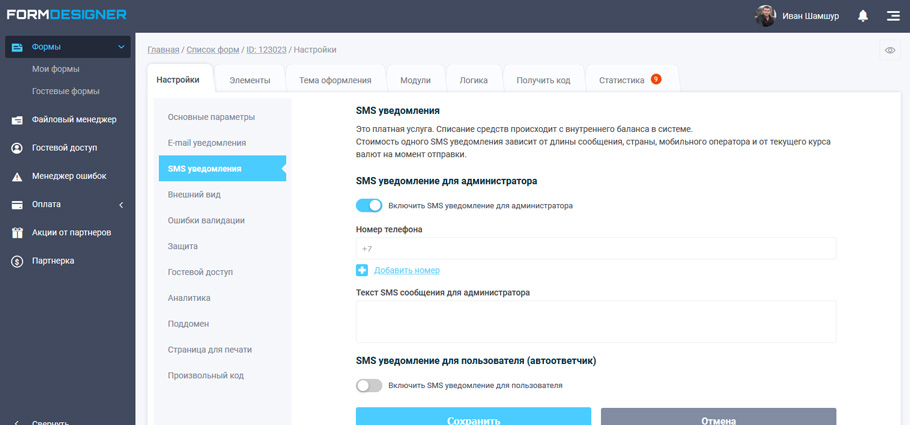Open the Тема оформления tab
This screenshot has height=425, width=910.
pyautogui.click(x=335, y=81)
